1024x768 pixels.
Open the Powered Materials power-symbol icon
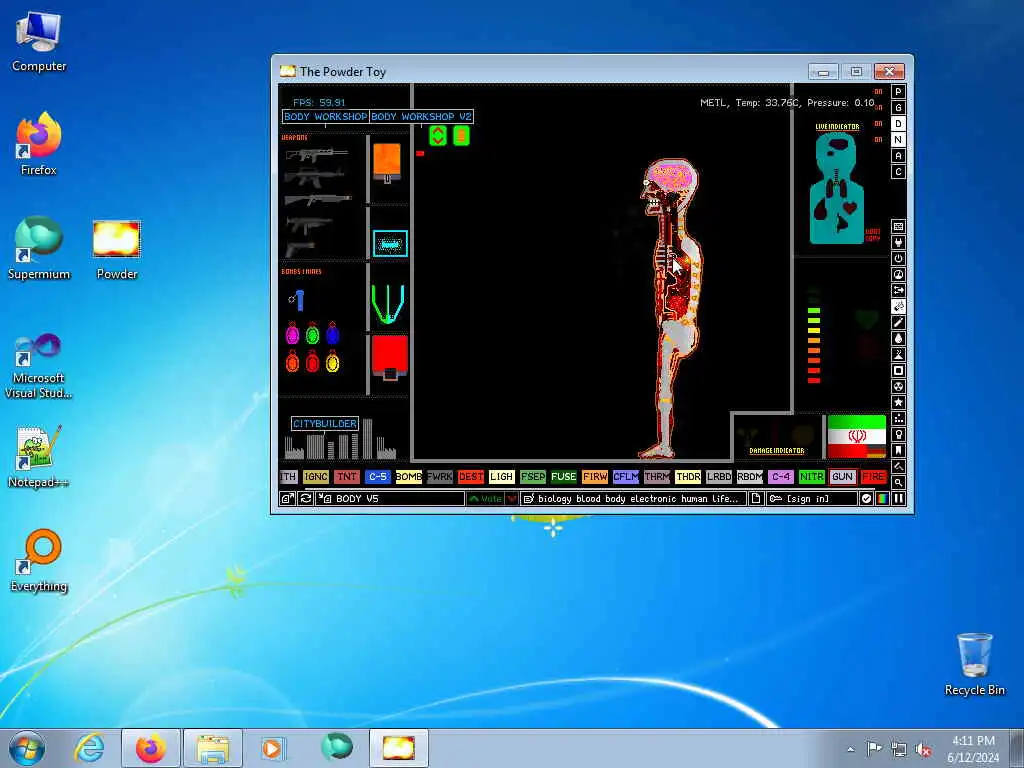coord(898,259)
